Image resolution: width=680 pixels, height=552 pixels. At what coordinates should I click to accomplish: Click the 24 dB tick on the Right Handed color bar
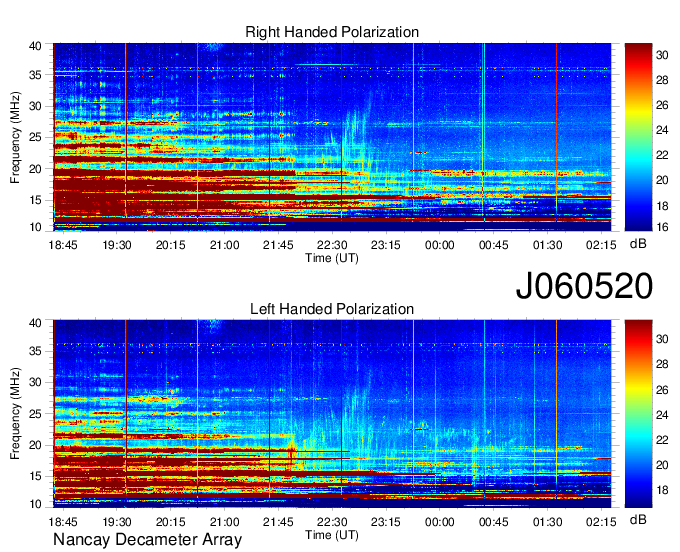[662, 130]
